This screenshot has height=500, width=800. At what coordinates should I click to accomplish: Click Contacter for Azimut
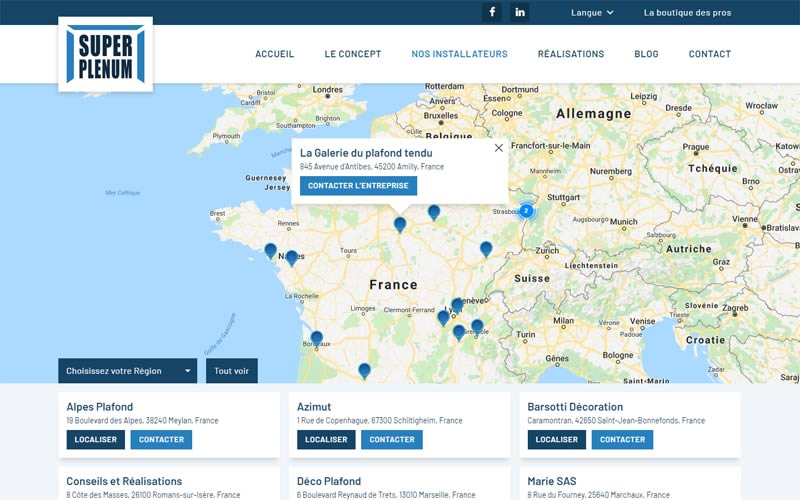392,439
